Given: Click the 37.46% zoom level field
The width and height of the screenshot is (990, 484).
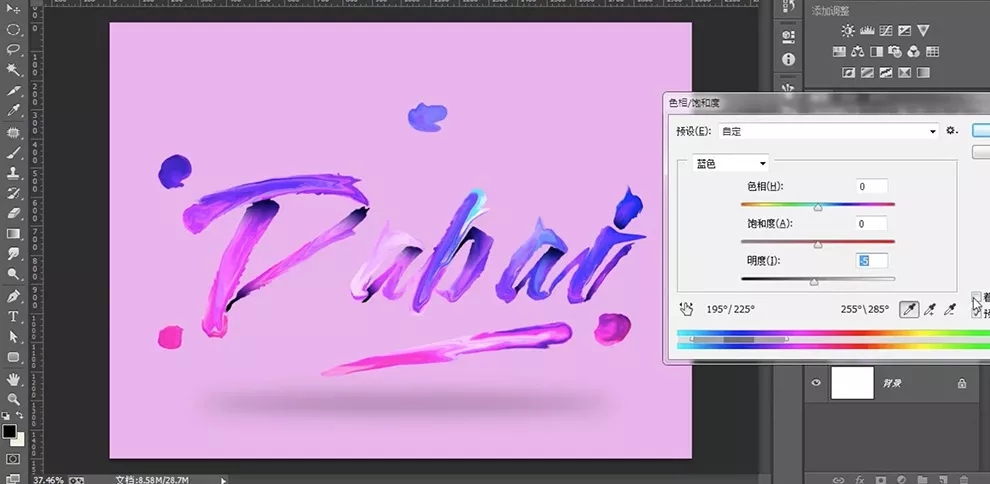Looking at the screenshot, I should coord(47,480).
